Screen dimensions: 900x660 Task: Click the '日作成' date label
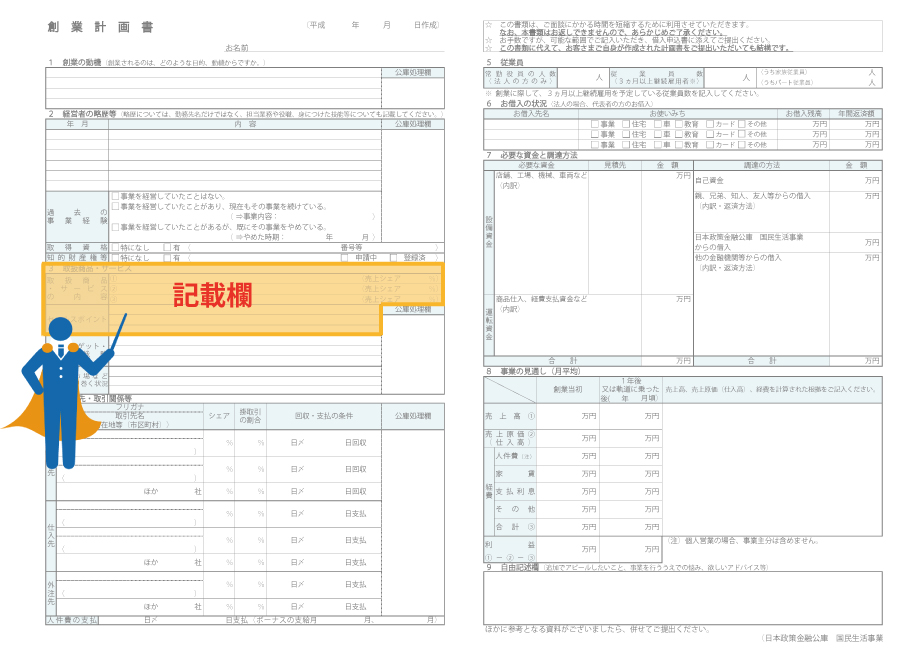(x=426, y=25)
